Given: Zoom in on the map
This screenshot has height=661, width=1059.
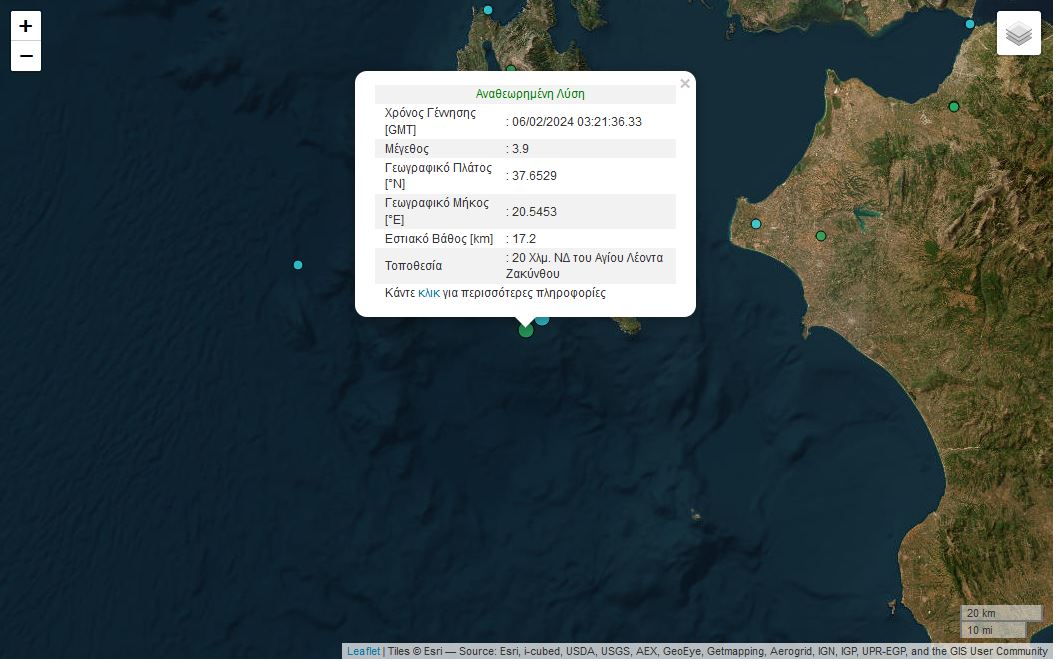Looking at the screenshot, I should (x=26, y=27).
